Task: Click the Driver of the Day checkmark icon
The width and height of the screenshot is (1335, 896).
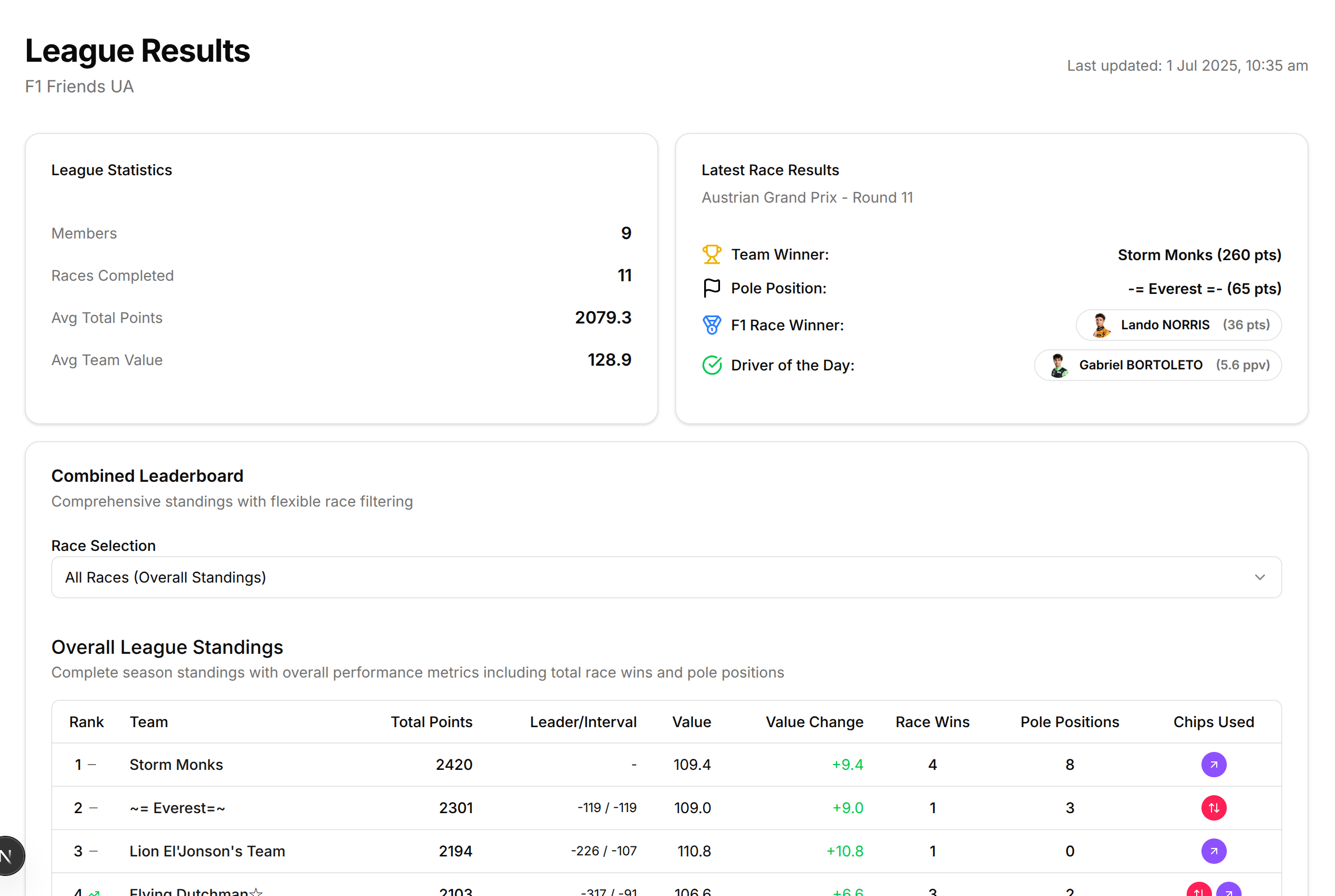Action: [712, 365]
